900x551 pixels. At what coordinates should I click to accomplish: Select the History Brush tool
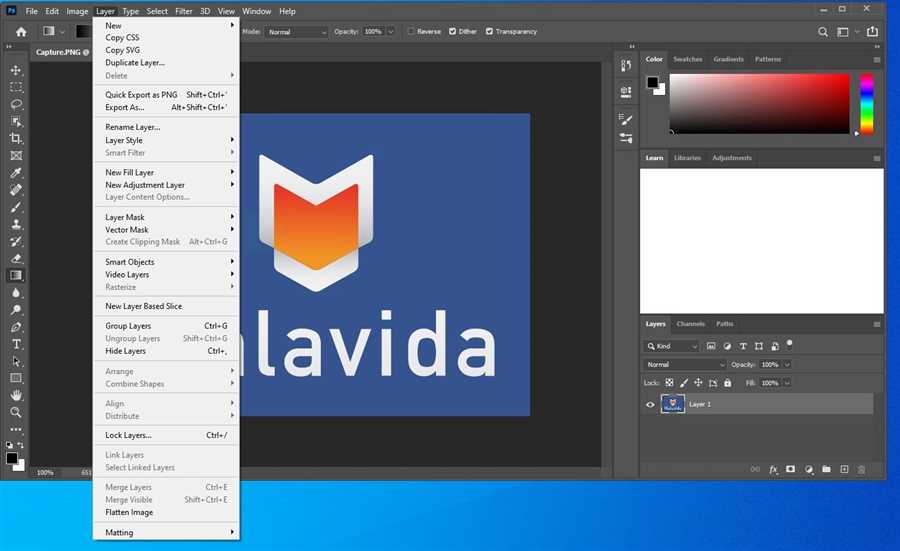[16, 242]
